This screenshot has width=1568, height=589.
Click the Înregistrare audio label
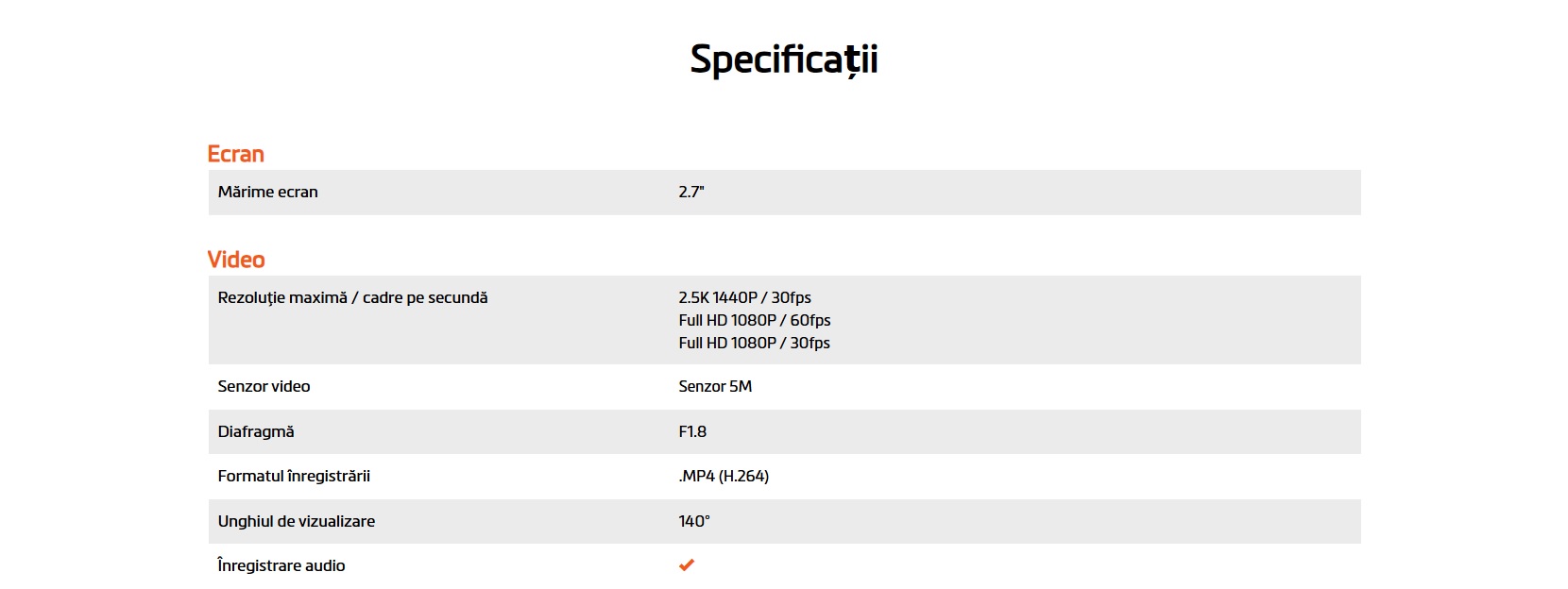(x=281, y=565)
